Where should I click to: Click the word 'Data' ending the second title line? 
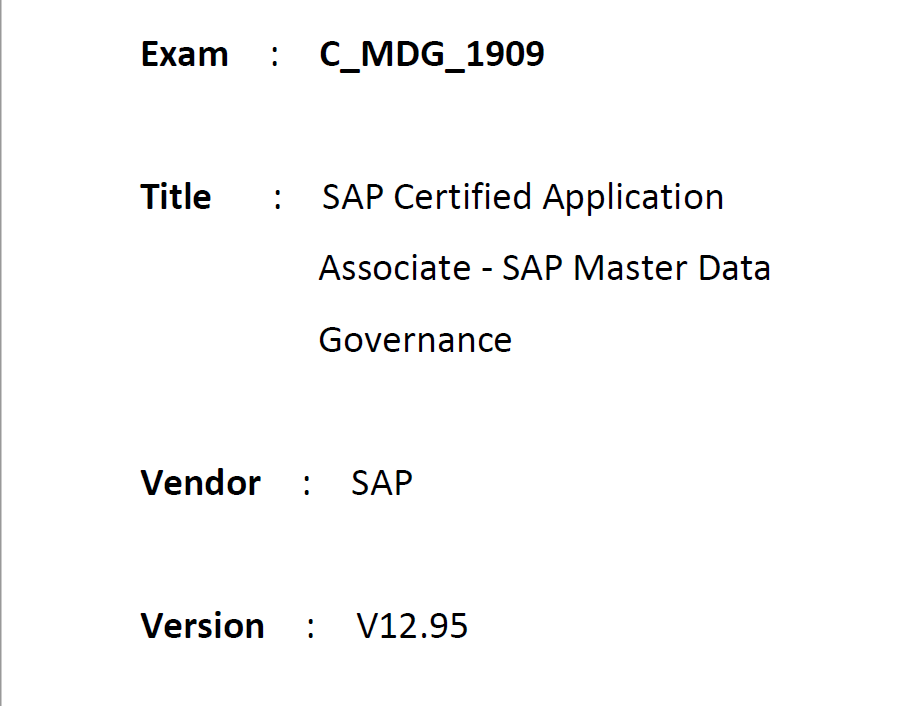coord(735,268)
